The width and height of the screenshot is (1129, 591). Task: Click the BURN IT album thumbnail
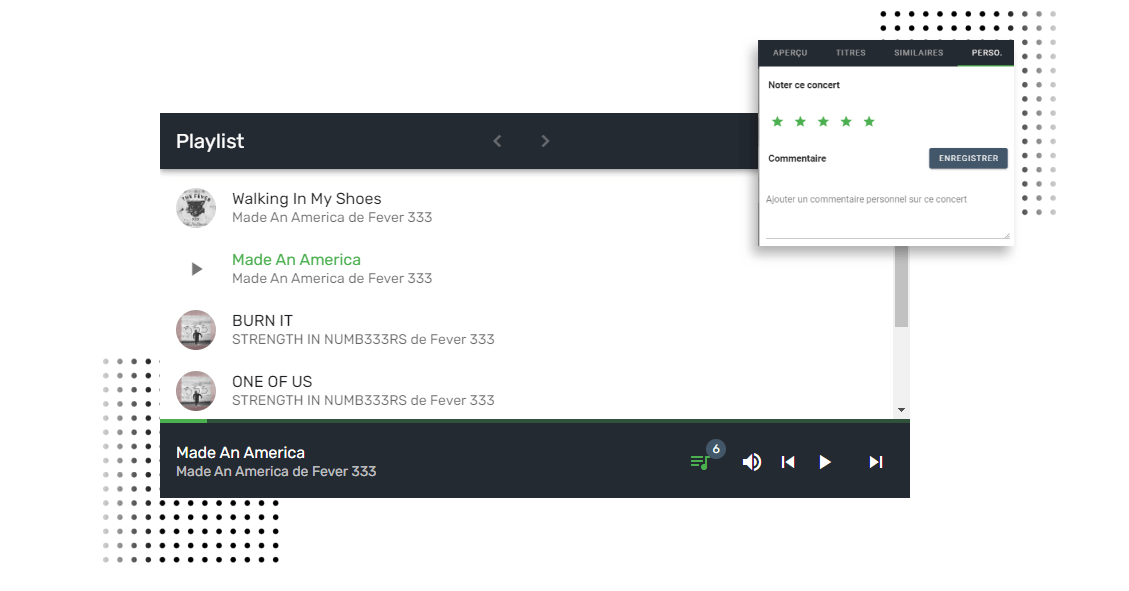[x=196, y=330]
